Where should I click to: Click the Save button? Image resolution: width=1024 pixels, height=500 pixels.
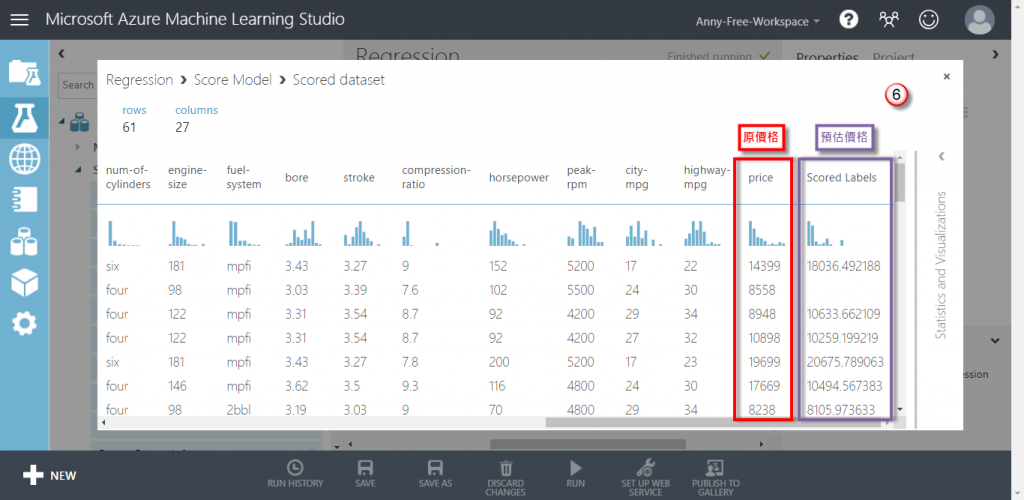[x=365, y=475]
